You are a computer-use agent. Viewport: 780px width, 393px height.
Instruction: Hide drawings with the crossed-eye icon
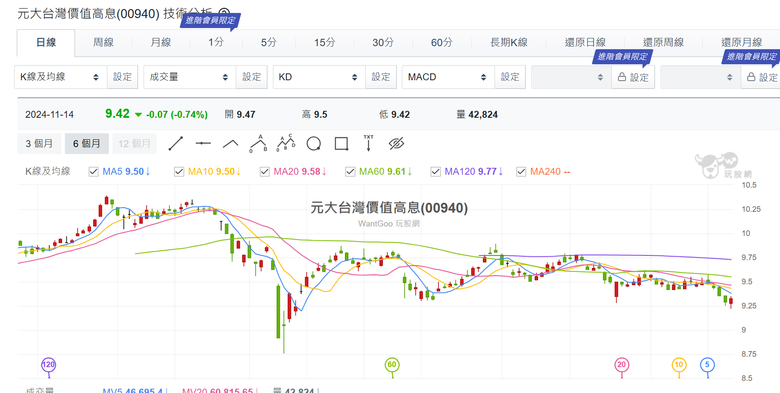[396, 144]
